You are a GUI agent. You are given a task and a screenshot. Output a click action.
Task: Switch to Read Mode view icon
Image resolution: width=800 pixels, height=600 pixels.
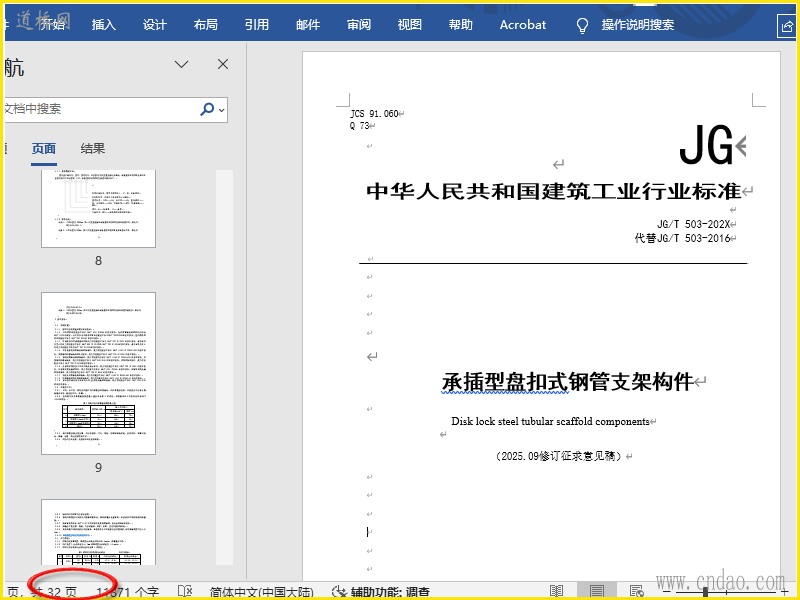[x=556, y=591]
